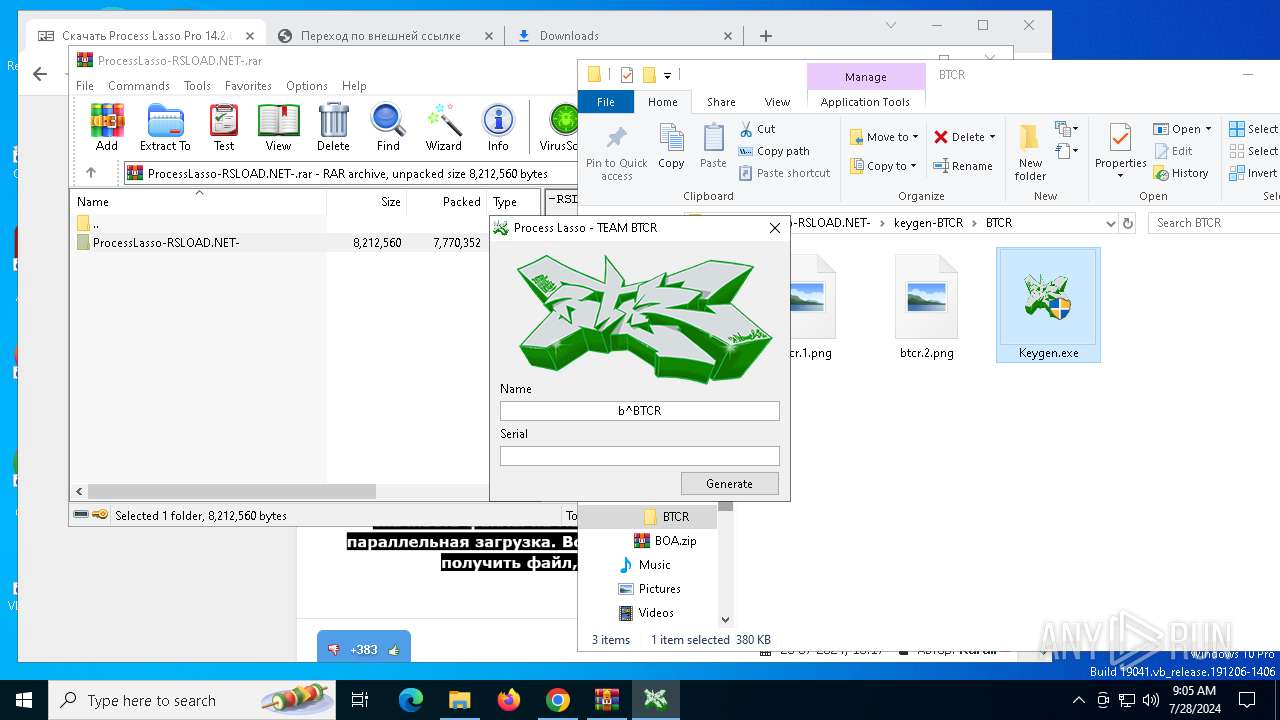The image size is (1280, 720).
Task: Open Microsoft Edge from the taskbar
Action: point(411,700)
